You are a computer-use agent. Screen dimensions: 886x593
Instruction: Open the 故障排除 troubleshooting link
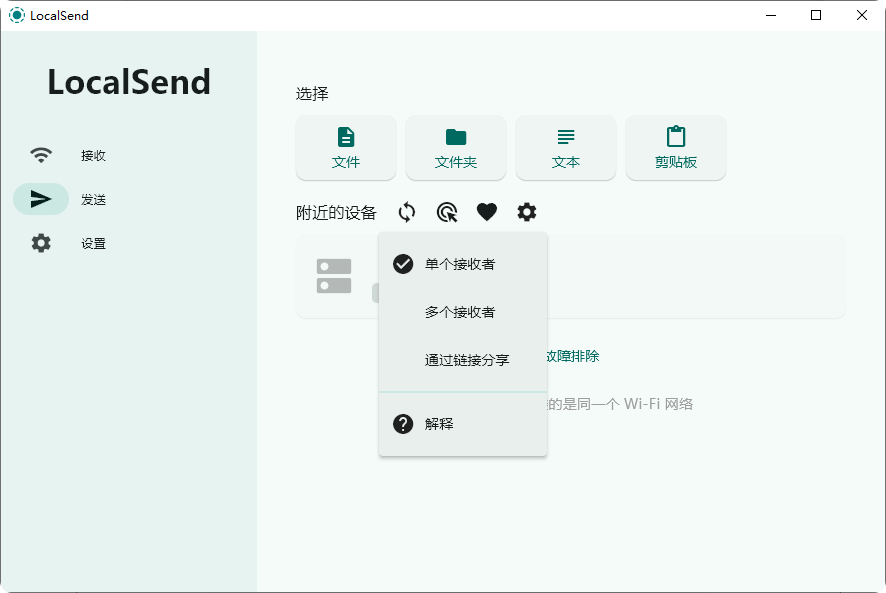tap(572, 356)
